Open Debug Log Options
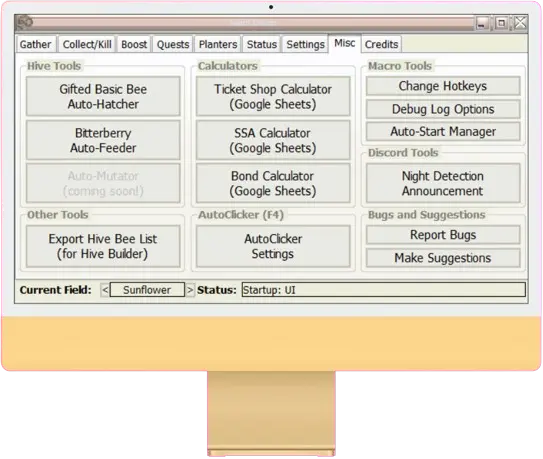Viewport: 543px width, 459px height. point(443,109)
